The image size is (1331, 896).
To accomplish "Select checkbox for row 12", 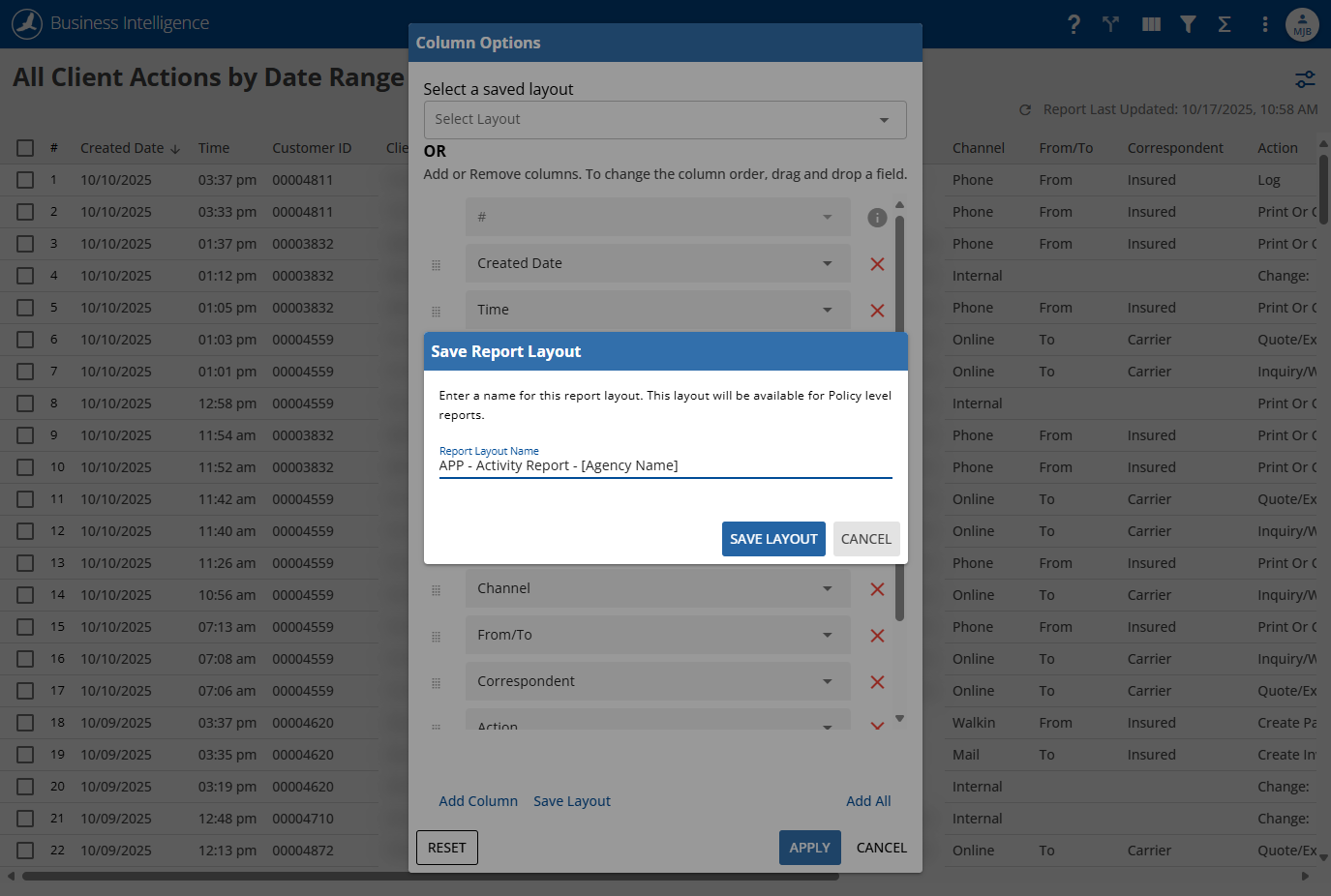I will (x=25, y=531).
